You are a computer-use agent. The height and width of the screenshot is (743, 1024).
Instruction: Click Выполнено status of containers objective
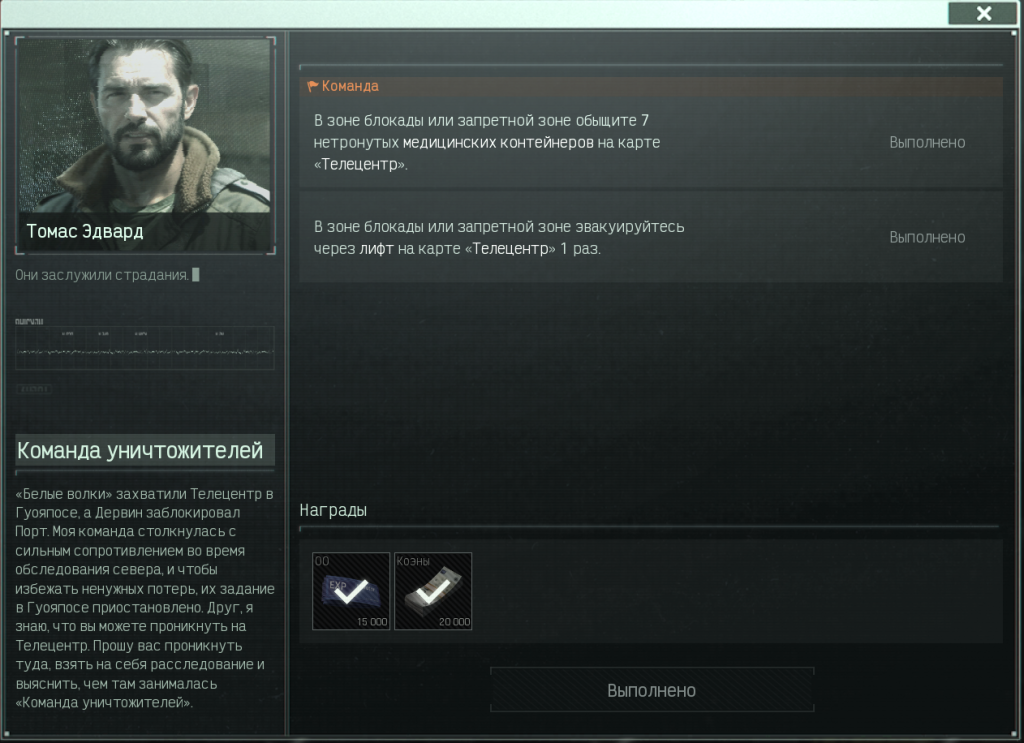coord(927,142)
